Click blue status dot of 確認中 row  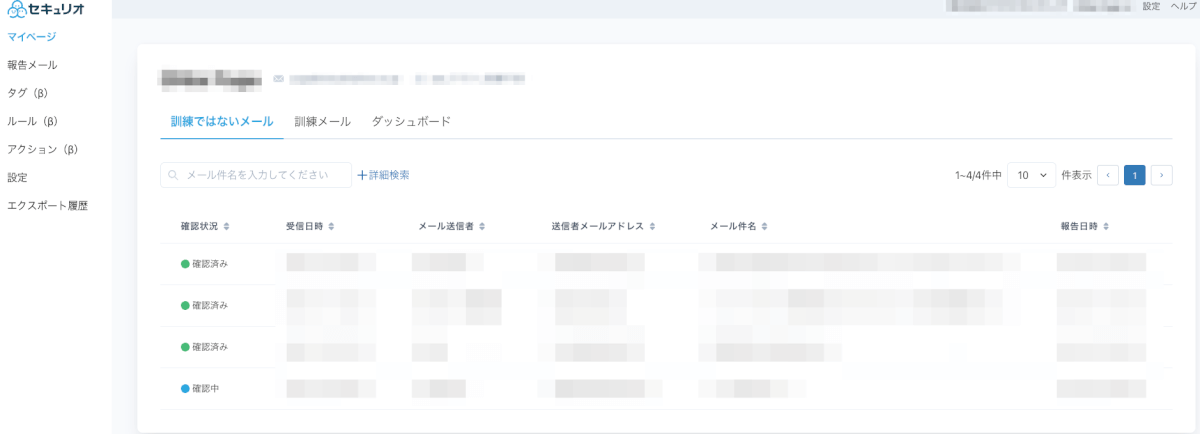tap(185, 388)
